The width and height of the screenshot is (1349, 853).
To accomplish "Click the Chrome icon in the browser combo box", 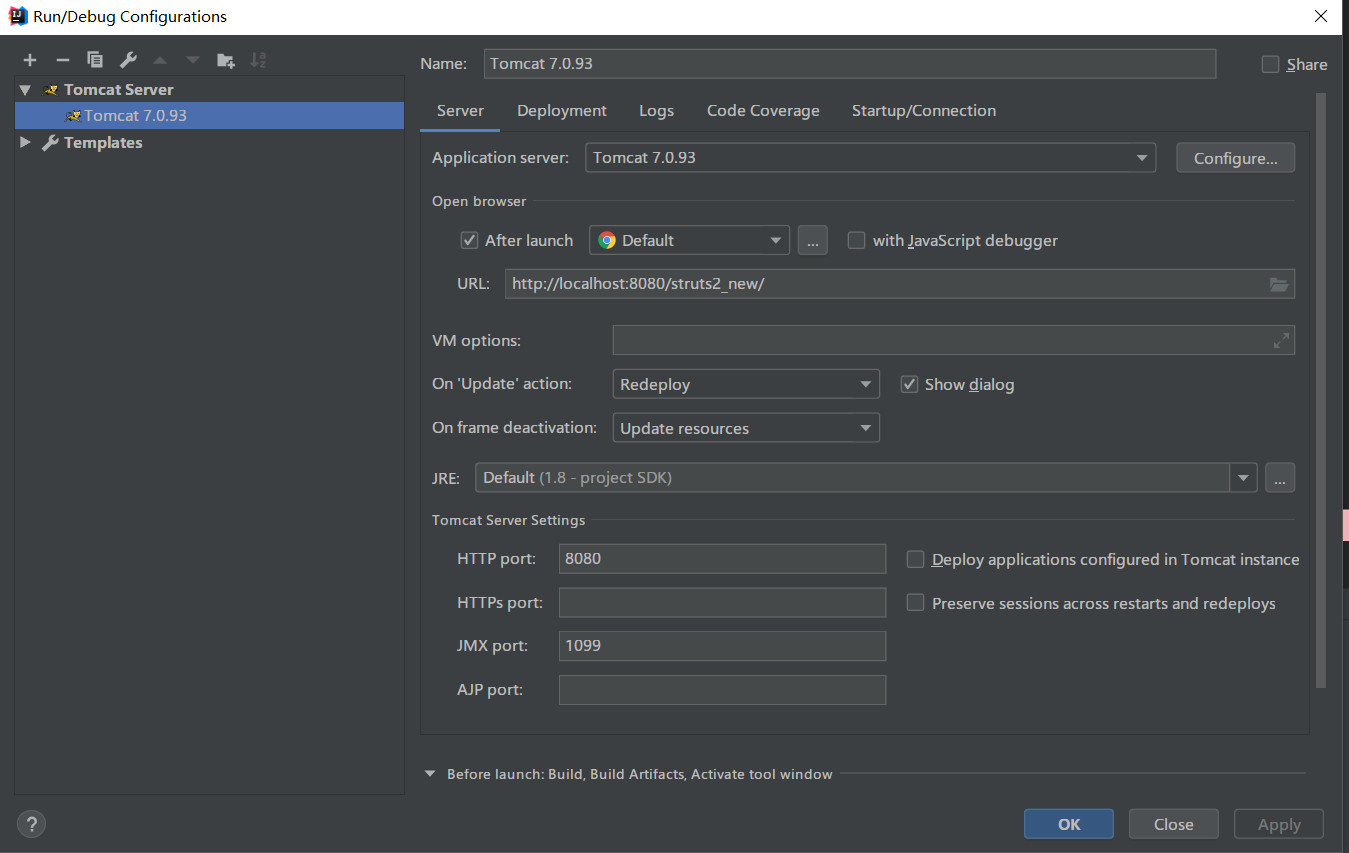I will coord(607,240).
